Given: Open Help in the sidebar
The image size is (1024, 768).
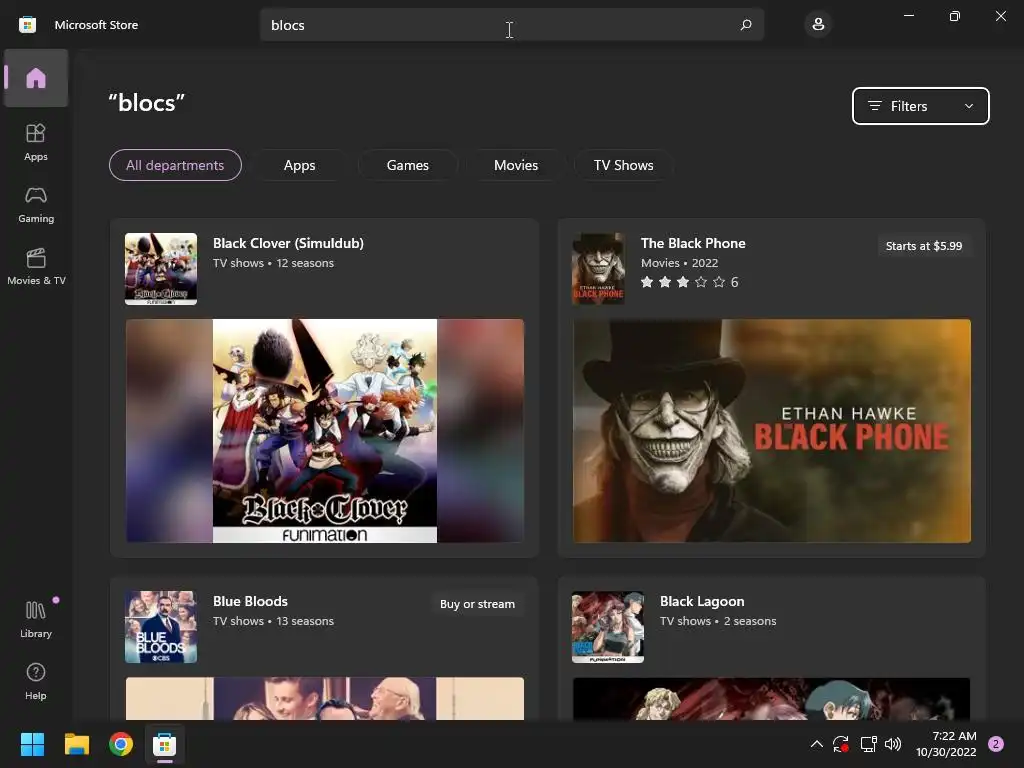Looking at the screenshot, I should [x=36, y=681].
